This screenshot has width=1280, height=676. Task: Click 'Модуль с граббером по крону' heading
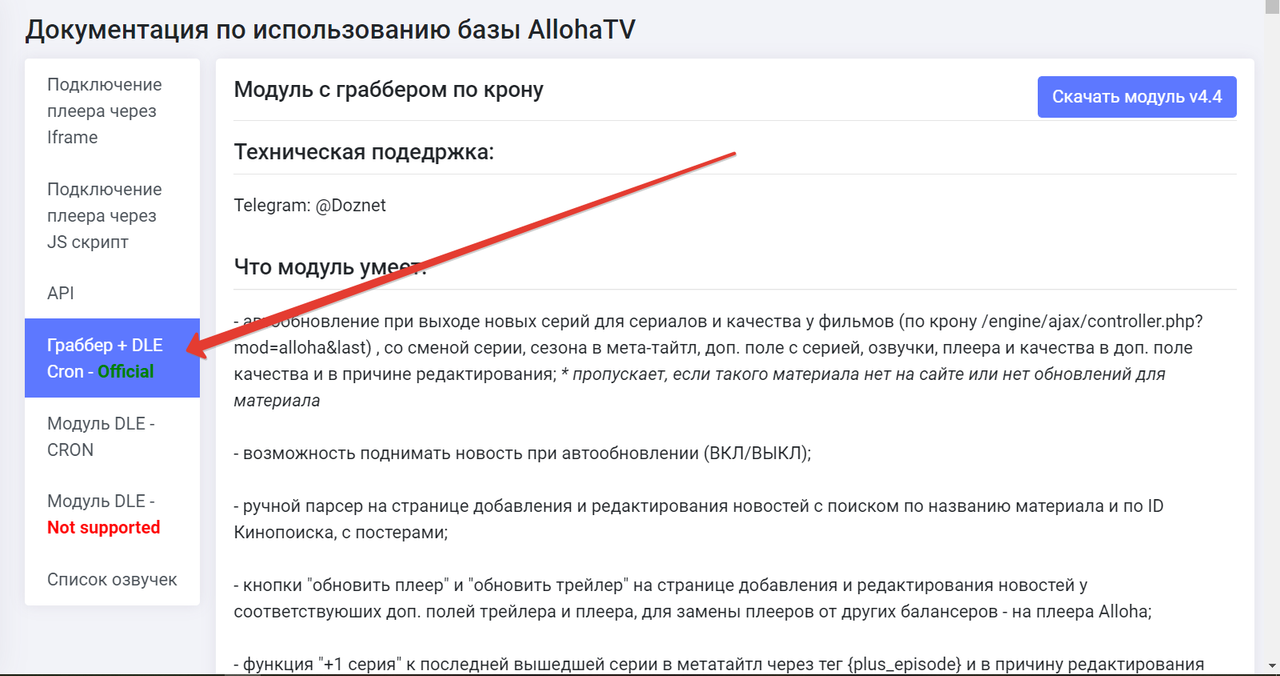coord(389,90)
